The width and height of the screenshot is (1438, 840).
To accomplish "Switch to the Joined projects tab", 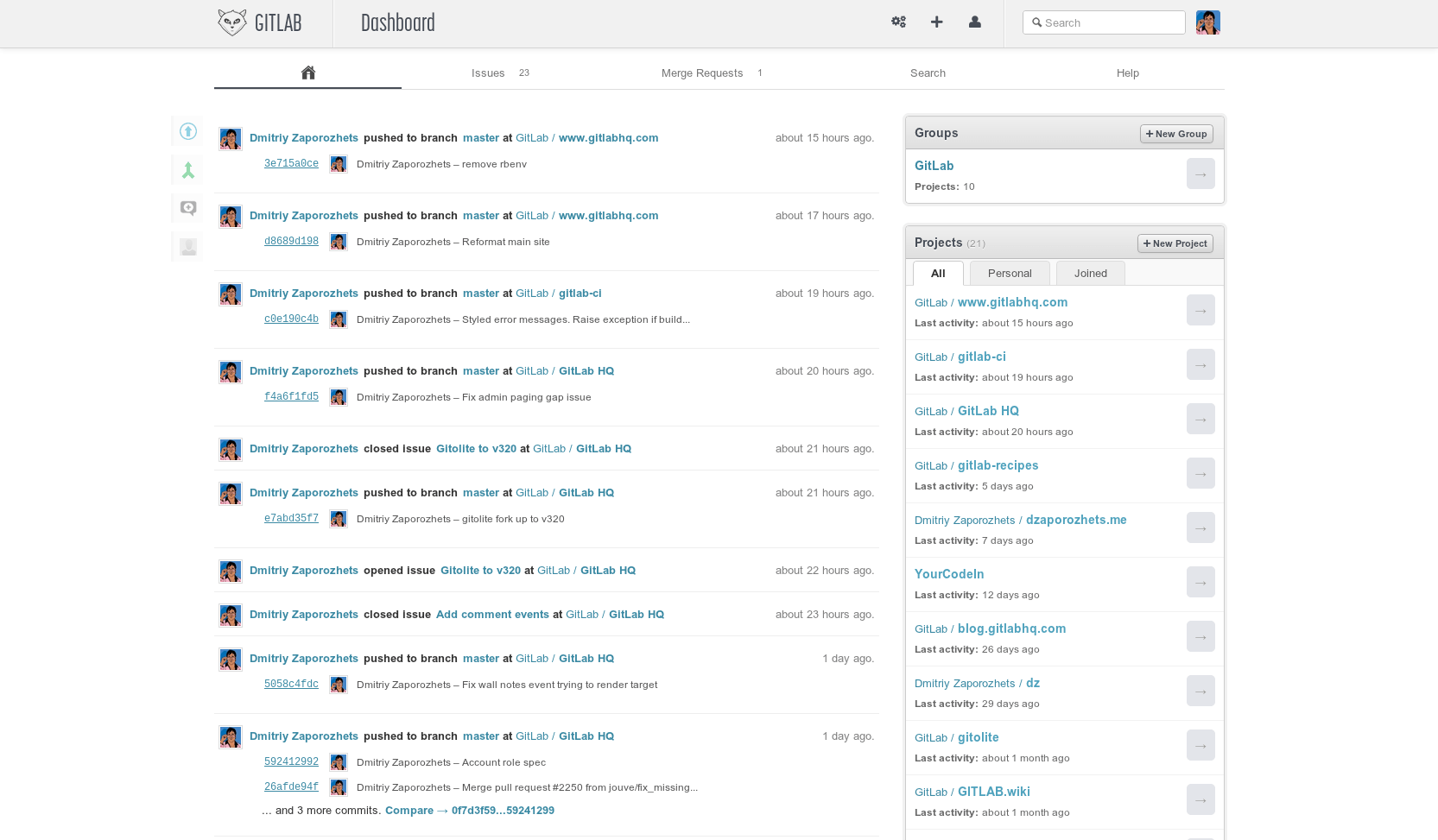I will (1090, 273).
